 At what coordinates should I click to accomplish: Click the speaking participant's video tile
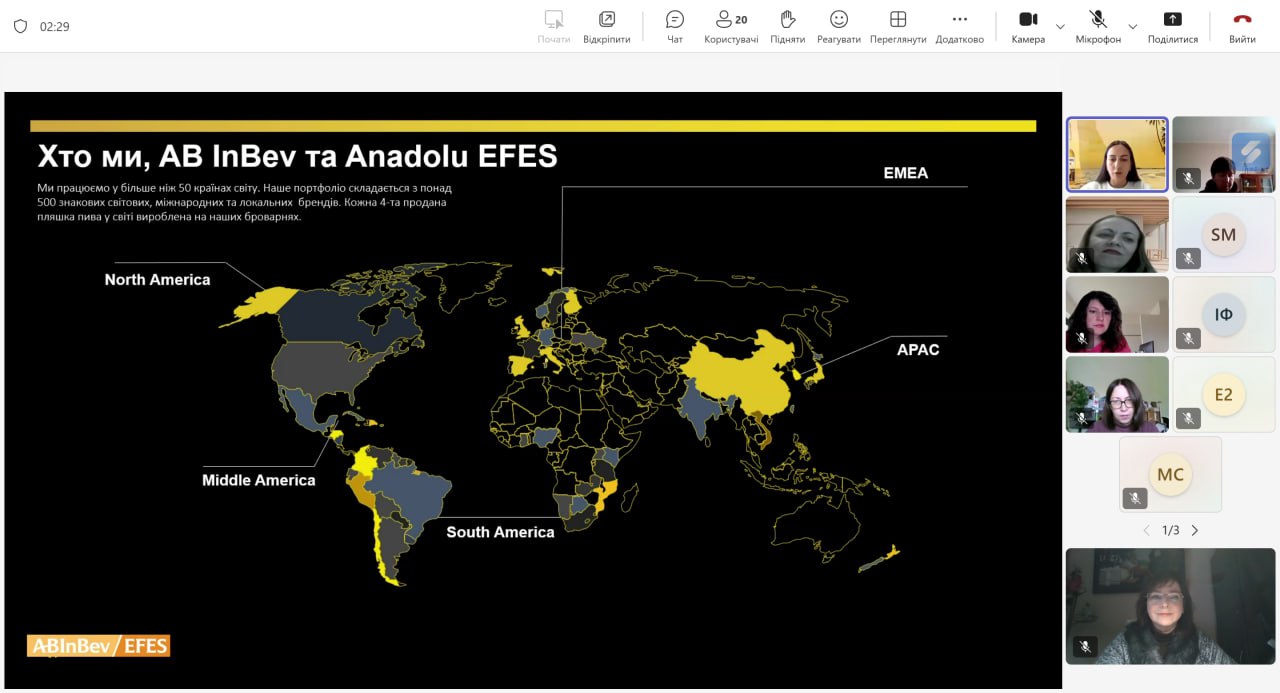pos(1117,154)
